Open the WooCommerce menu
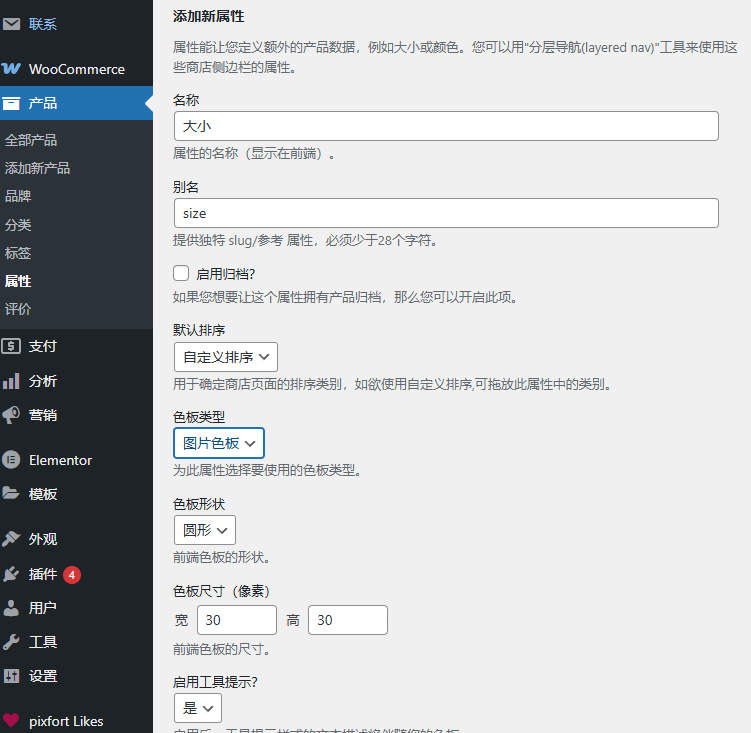Viewport: 751px width, 733px height. (76, 69)
